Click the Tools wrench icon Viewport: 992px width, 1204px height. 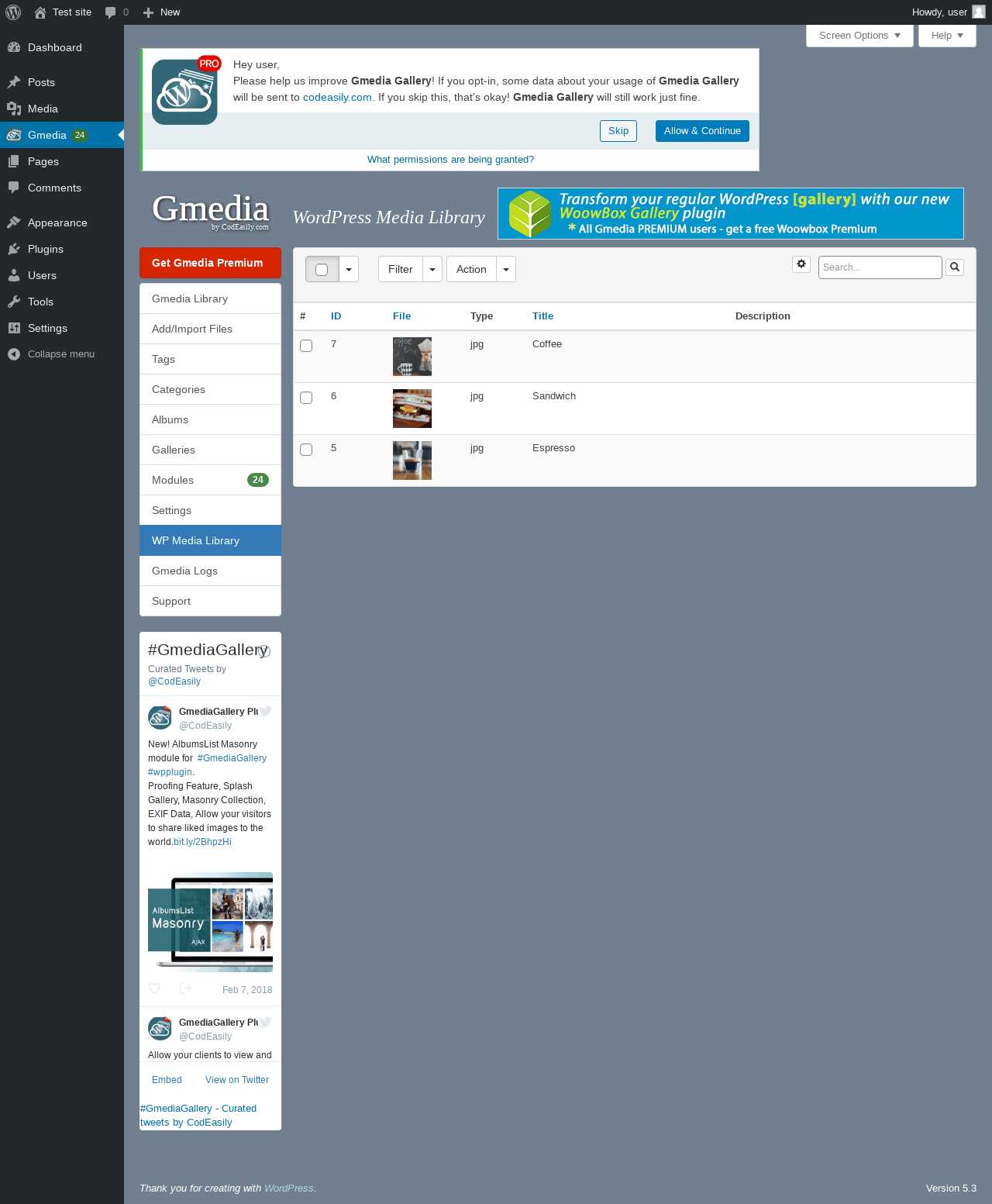14,302
